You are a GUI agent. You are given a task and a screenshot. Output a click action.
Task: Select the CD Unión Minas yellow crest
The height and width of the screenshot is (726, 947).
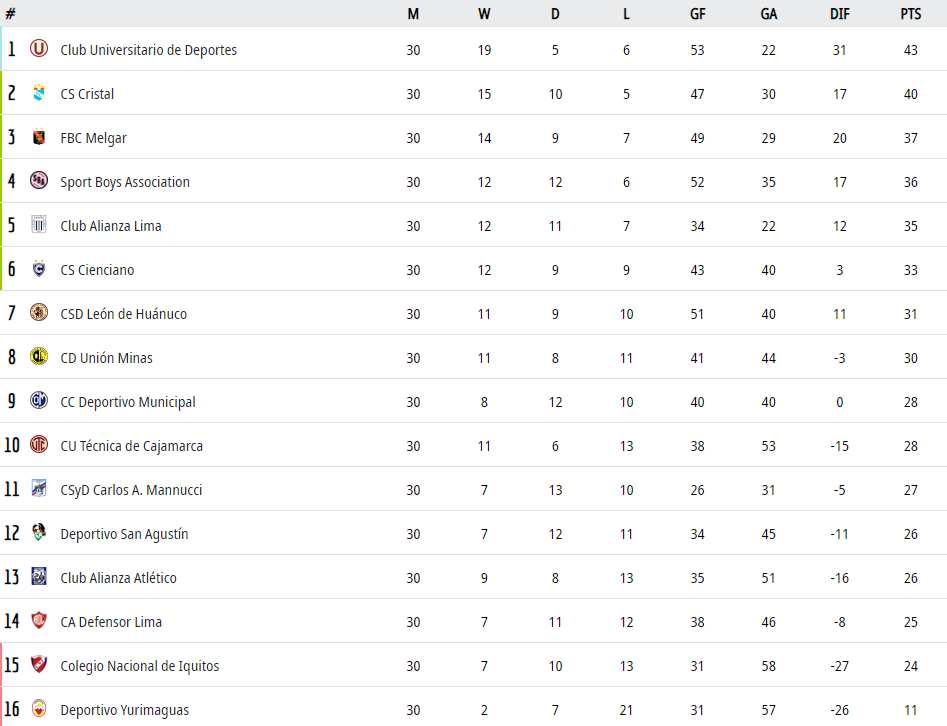[x=39, y=356]
